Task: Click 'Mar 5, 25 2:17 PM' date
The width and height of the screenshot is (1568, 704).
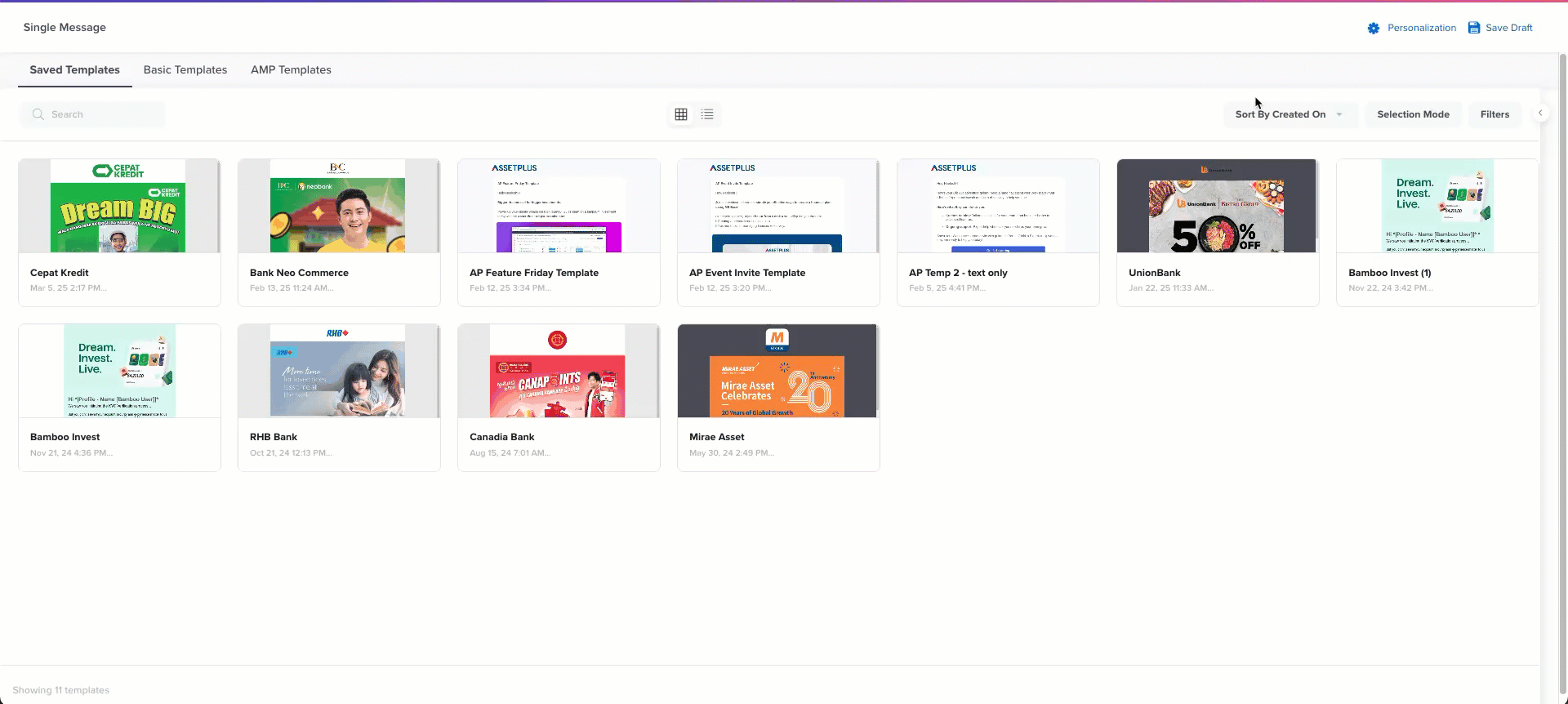Action: pyautogui.click(x=69, y=288)
